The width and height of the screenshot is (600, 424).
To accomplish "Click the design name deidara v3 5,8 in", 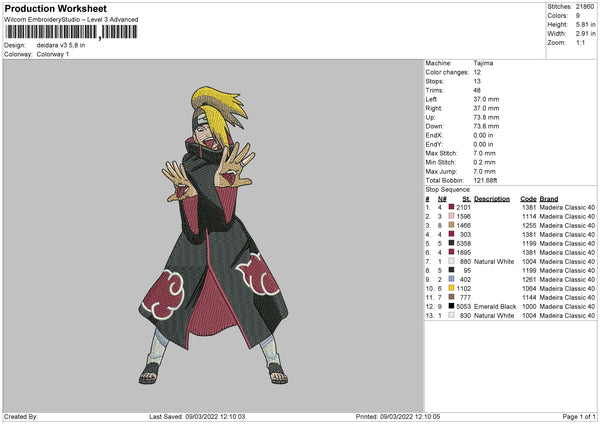I will click(62, 45).
